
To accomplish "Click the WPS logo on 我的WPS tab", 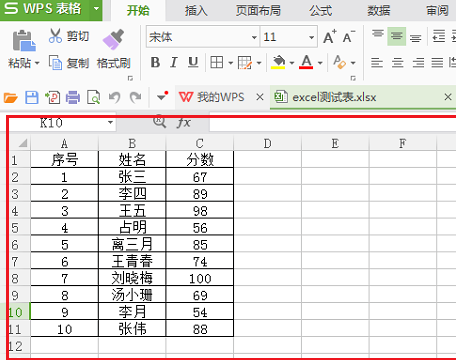I will (x=186, y=97).
